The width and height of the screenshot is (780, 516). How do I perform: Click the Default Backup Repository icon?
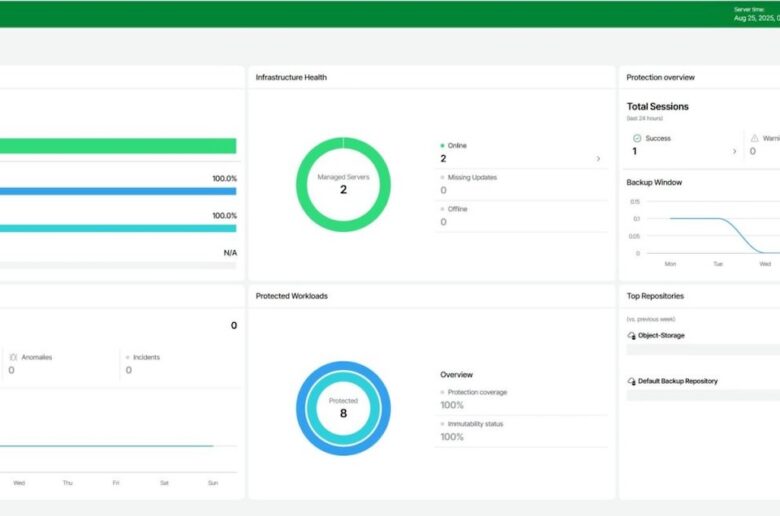(631, 382)
